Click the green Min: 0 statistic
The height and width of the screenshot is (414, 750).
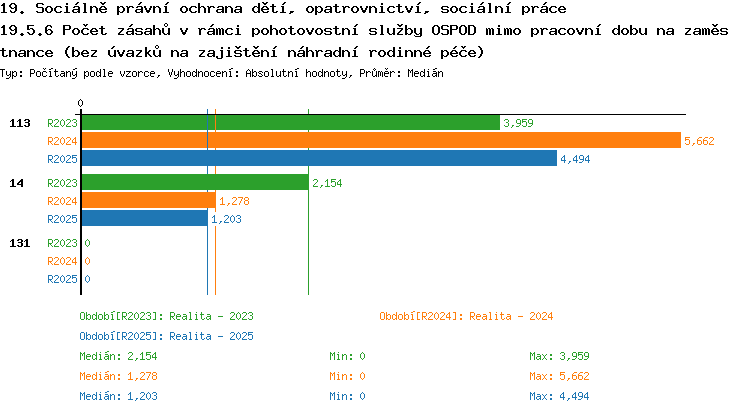click(x=347, y=356)
